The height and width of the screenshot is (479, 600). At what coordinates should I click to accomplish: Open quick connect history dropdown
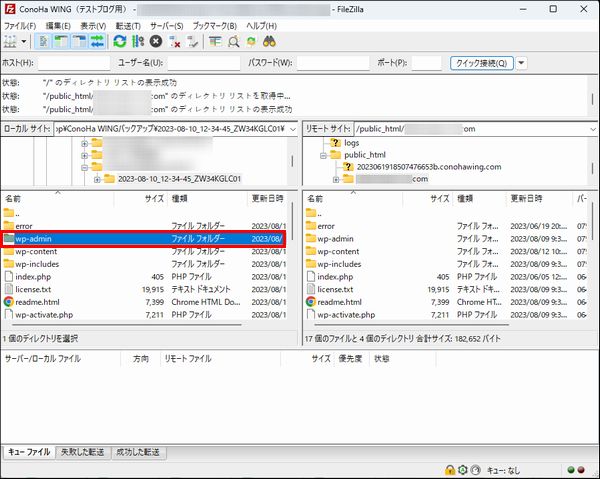point(522,63)
